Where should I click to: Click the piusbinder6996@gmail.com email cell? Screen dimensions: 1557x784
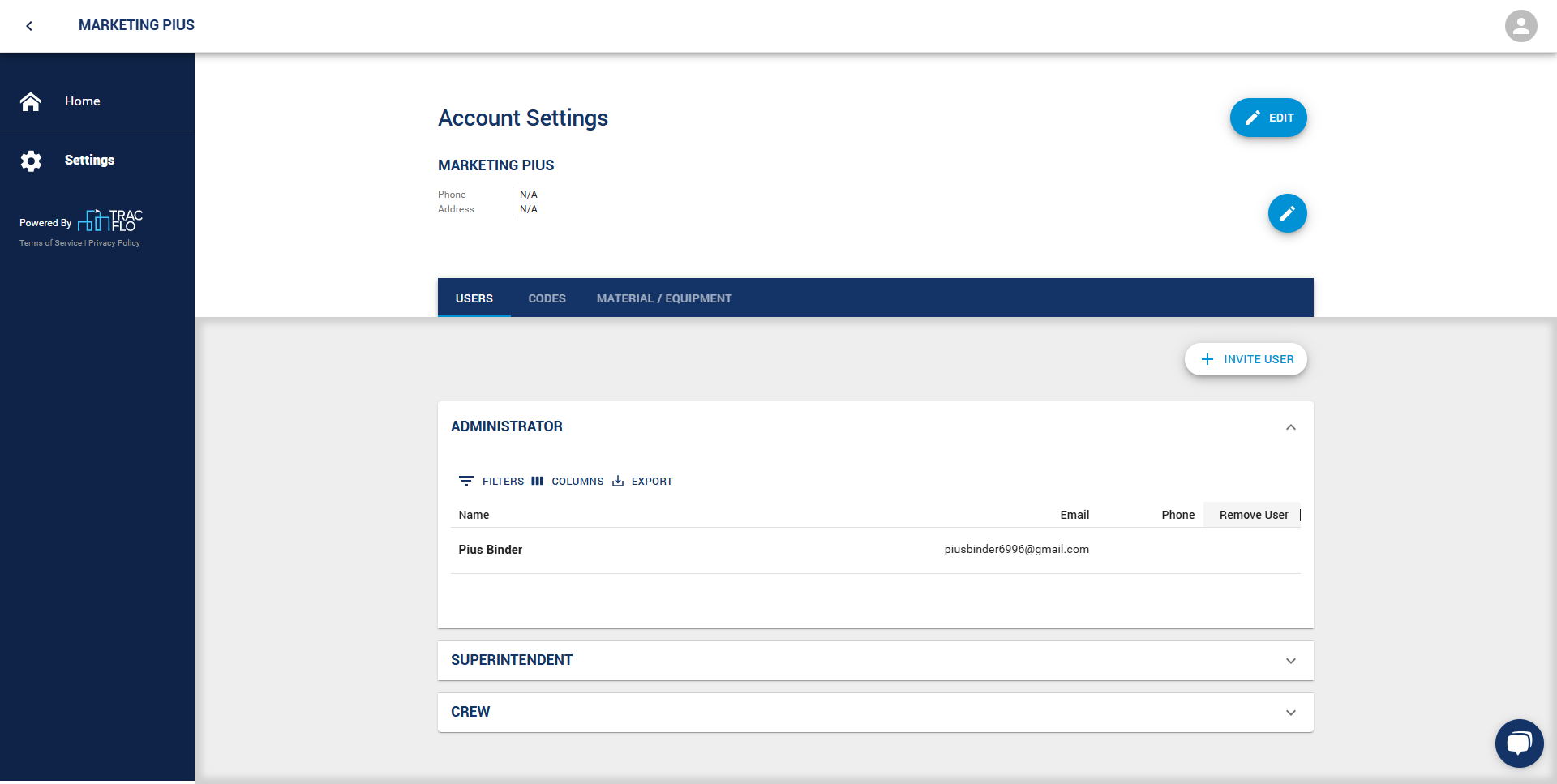point(1016,550)
